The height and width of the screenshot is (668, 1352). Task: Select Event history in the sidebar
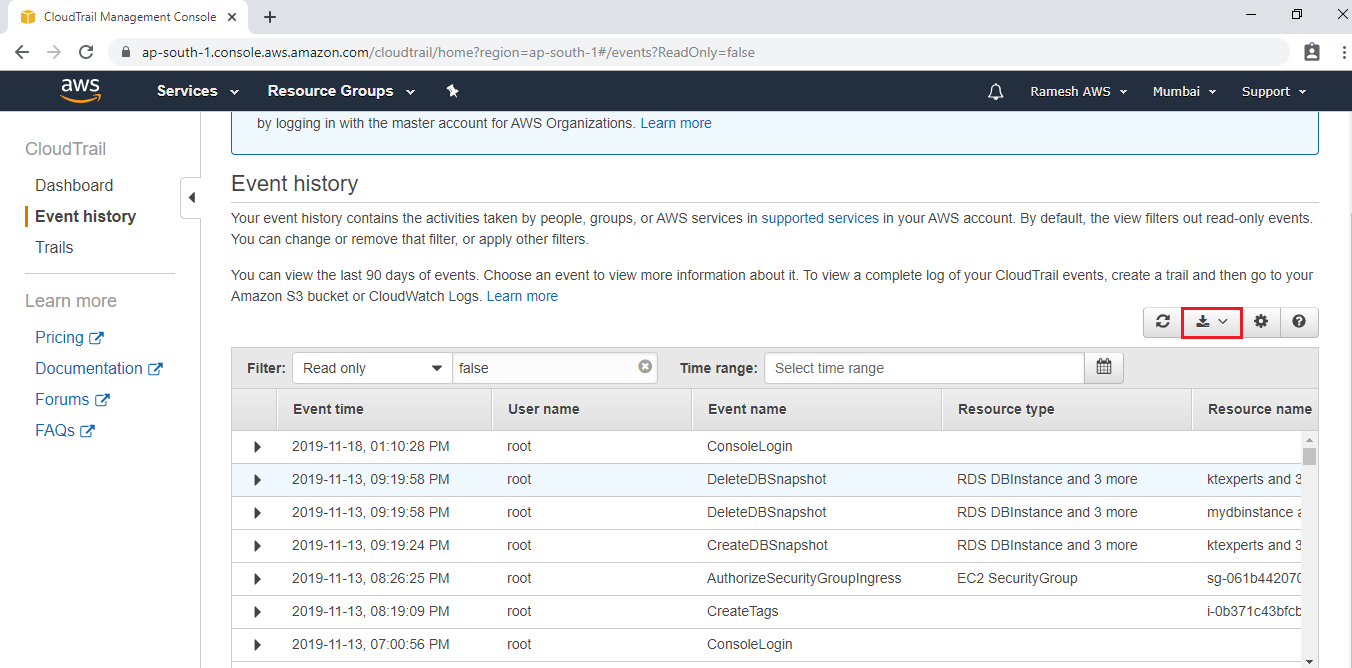[x=85, y=216]
